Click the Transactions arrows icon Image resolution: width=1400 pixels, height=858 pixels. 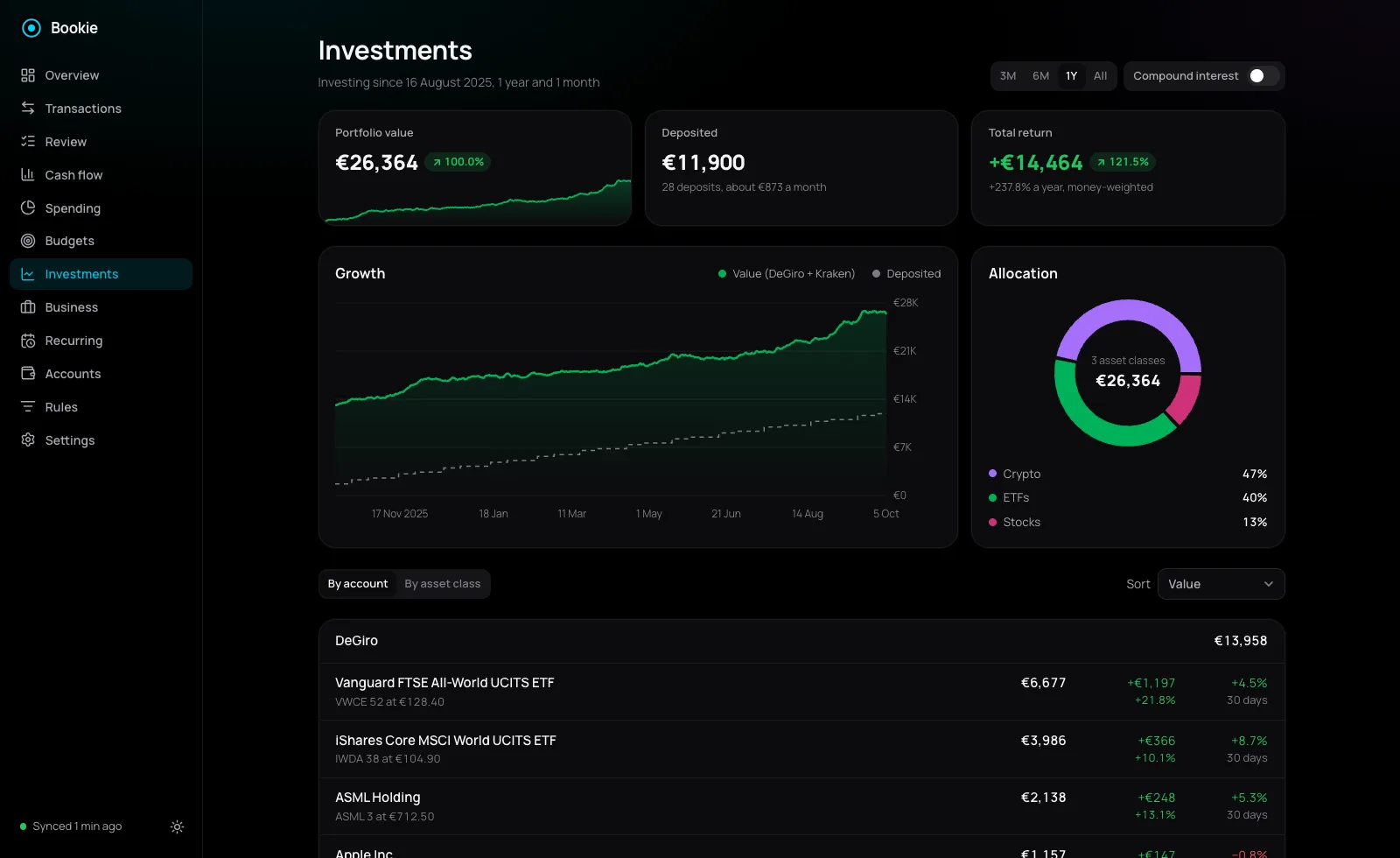point(28,109)
